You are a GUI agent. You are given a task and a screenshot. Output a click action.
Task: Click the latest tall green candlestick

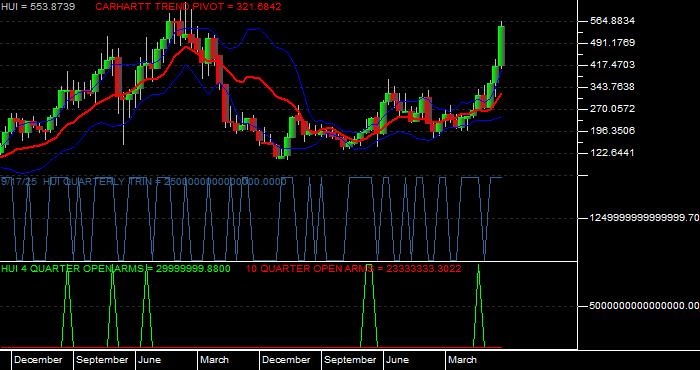(x=501, y=46)
